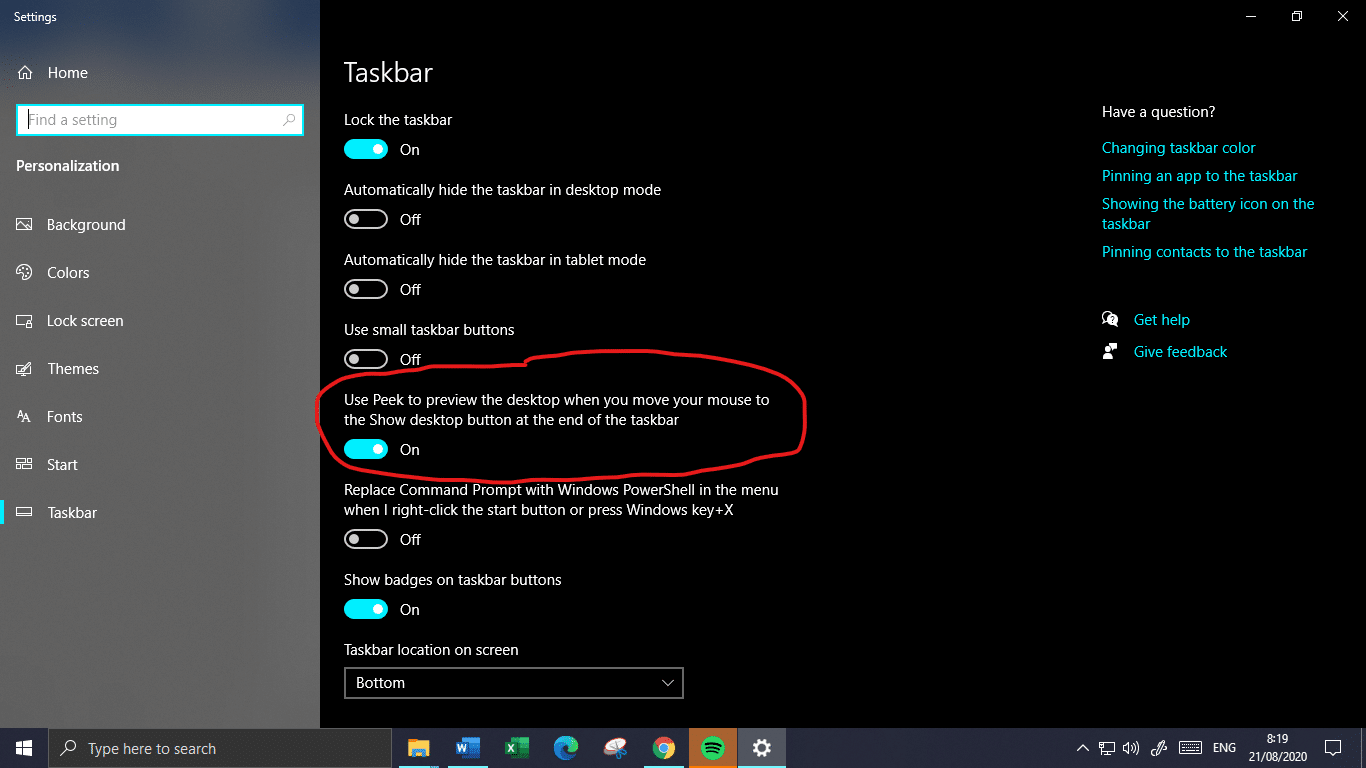
Task: Open the volume control in system tray
Action: click(1131, 748)
